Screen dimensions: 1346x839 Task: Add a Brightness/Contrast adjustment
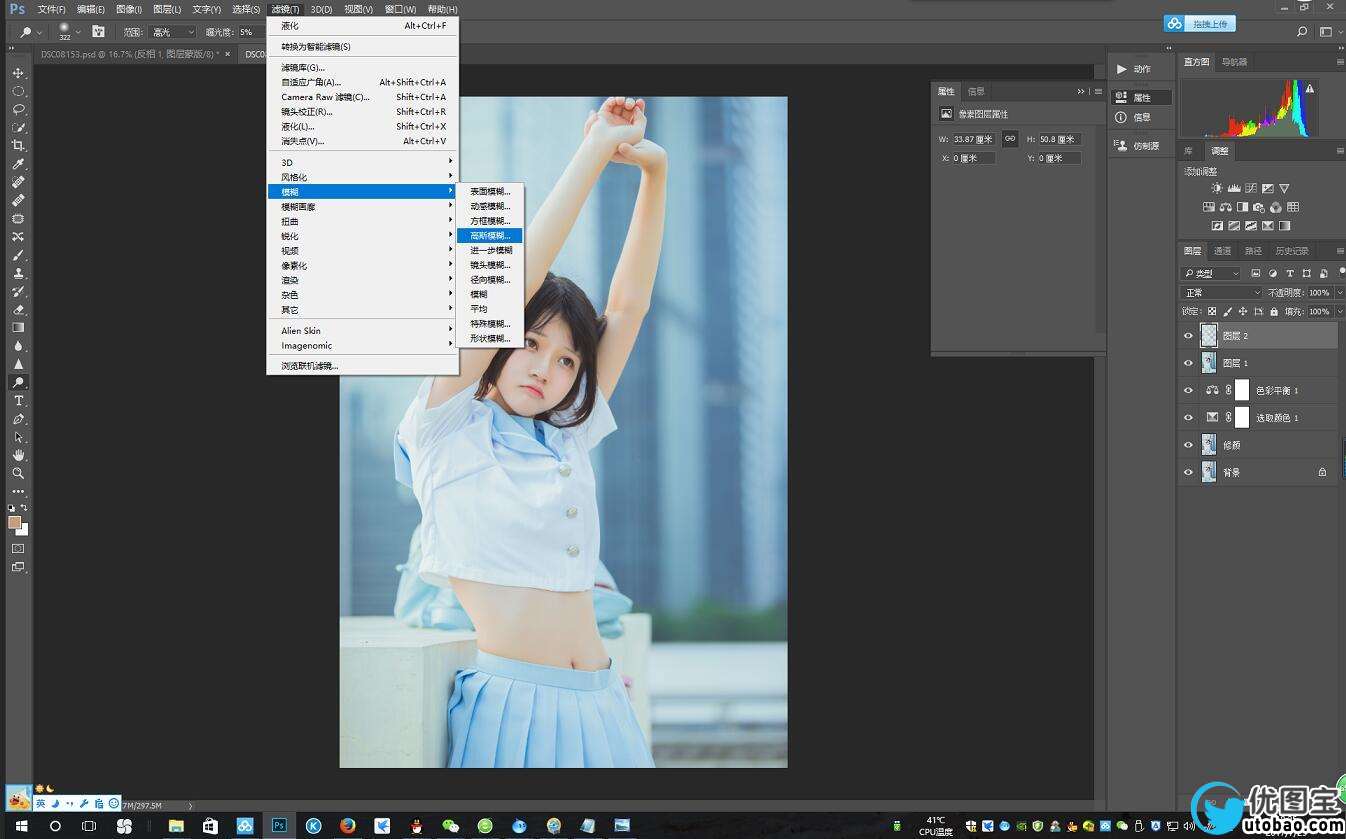[x=1216, y=188]
